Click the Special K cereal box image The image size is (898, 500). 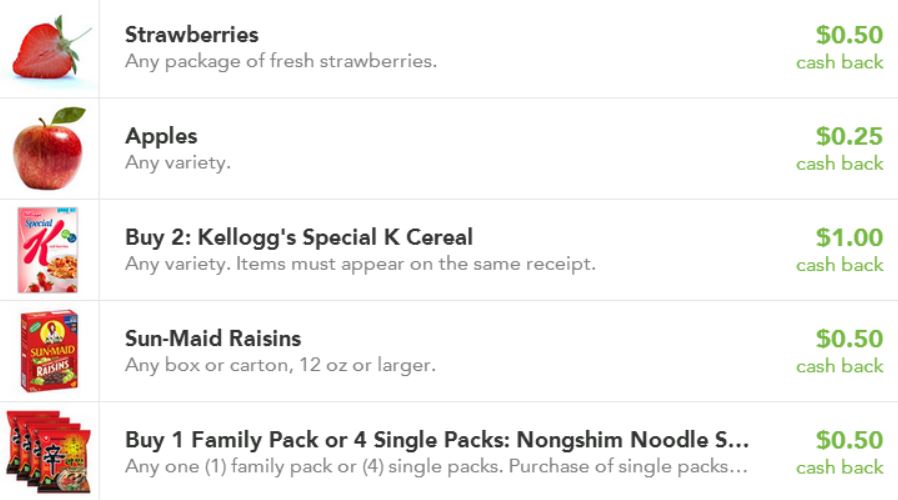47,250
